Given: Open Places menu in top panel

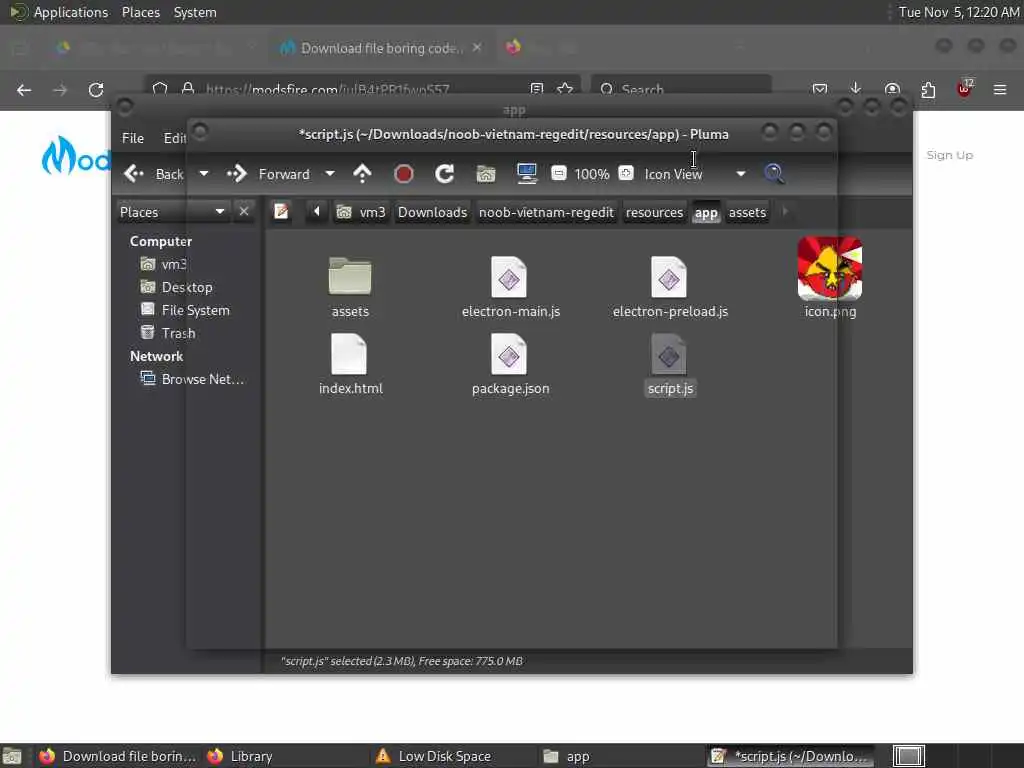Looking at the screenshot, I should tap(140, 12).
